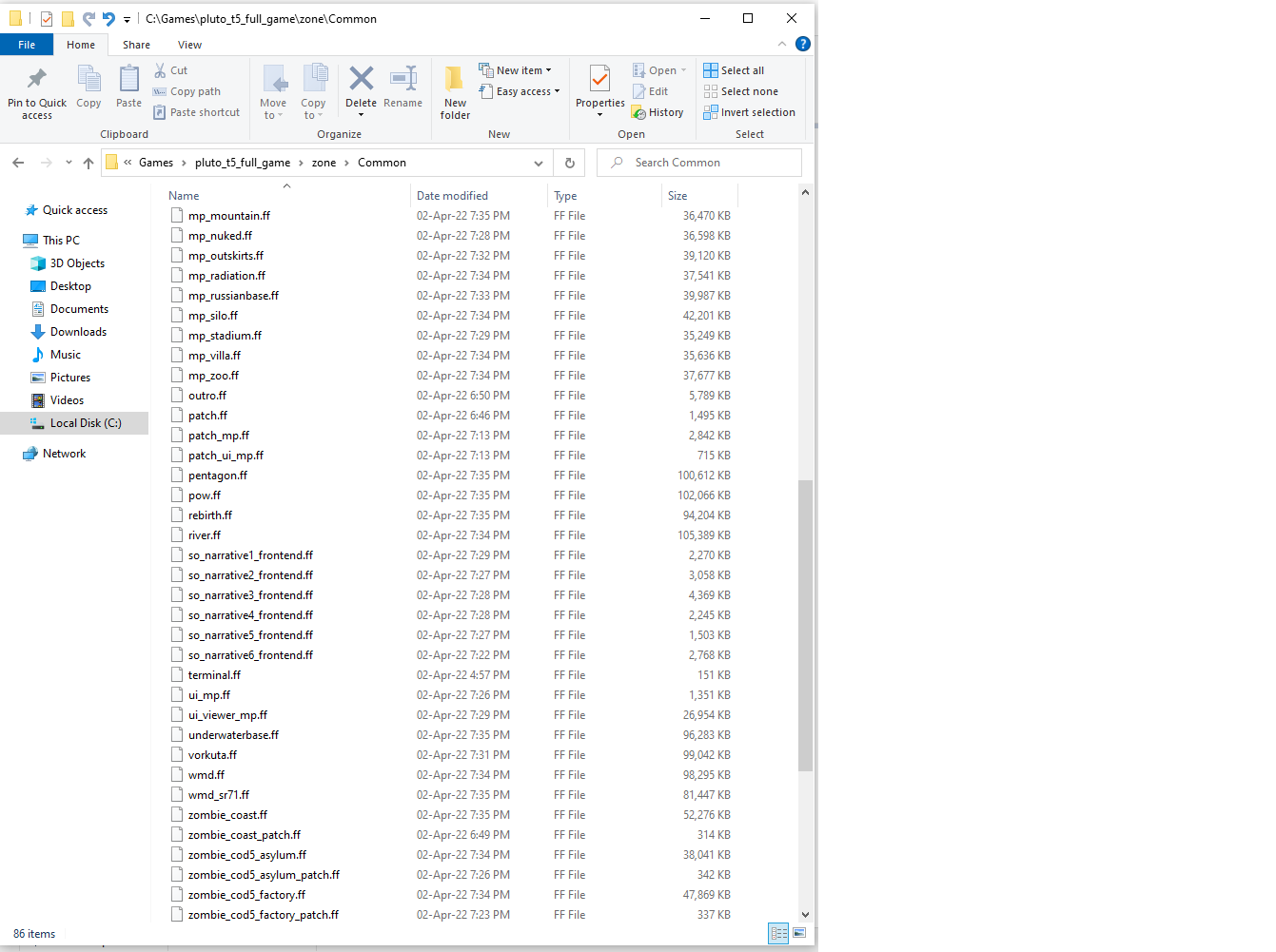The height and width of the screenshot is (952, 1276).
Task: Open Downloads in the sidebar
Action: tap(78, 332)
